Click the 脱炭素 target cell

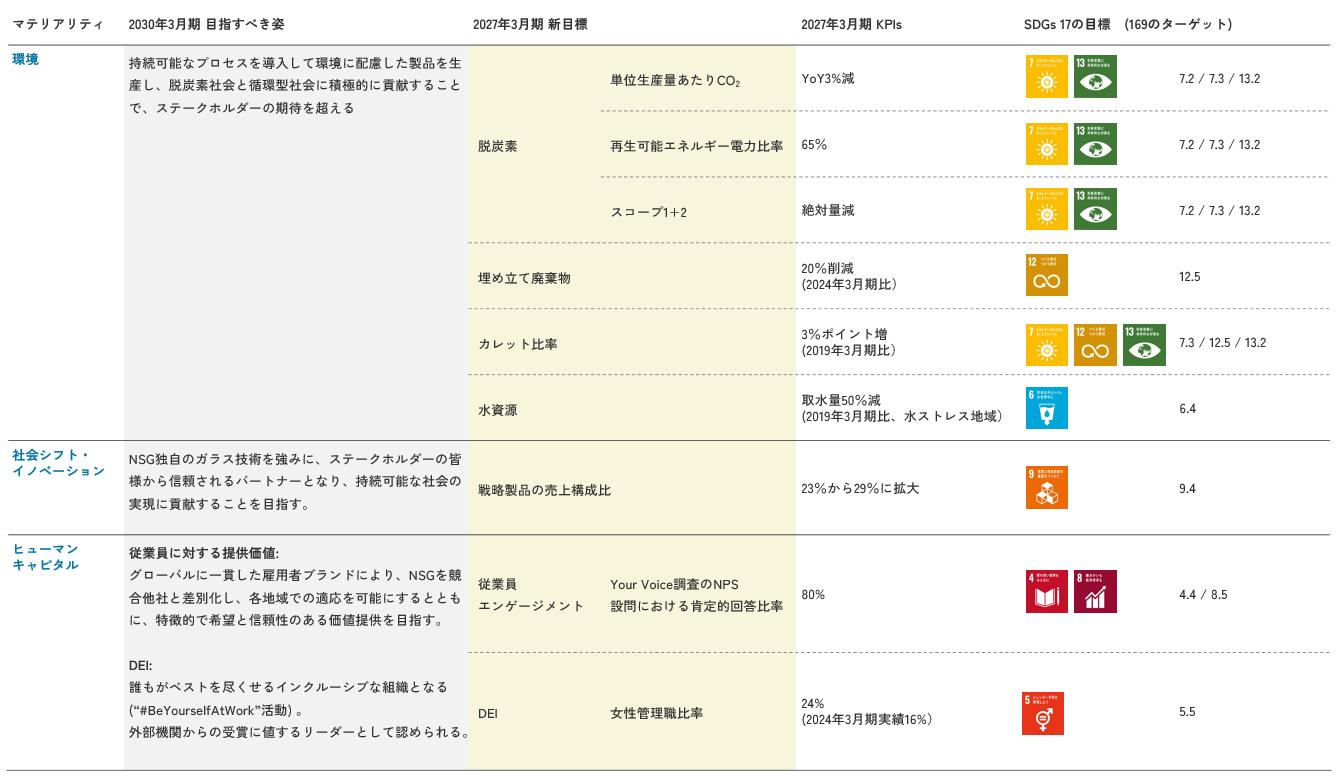pos(498,145)
